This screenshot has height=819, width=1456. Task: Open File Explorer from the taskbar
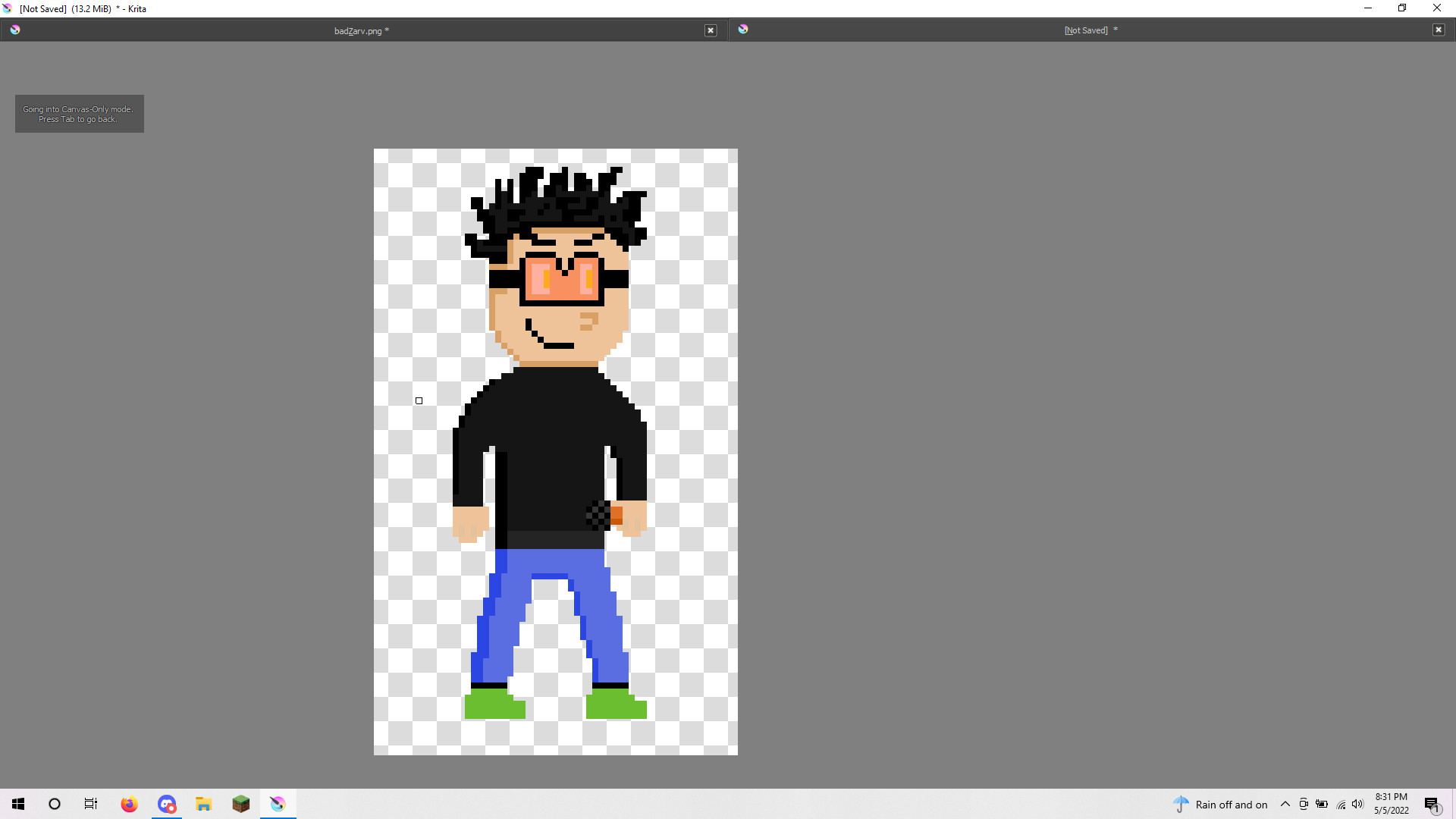[203, 804]
